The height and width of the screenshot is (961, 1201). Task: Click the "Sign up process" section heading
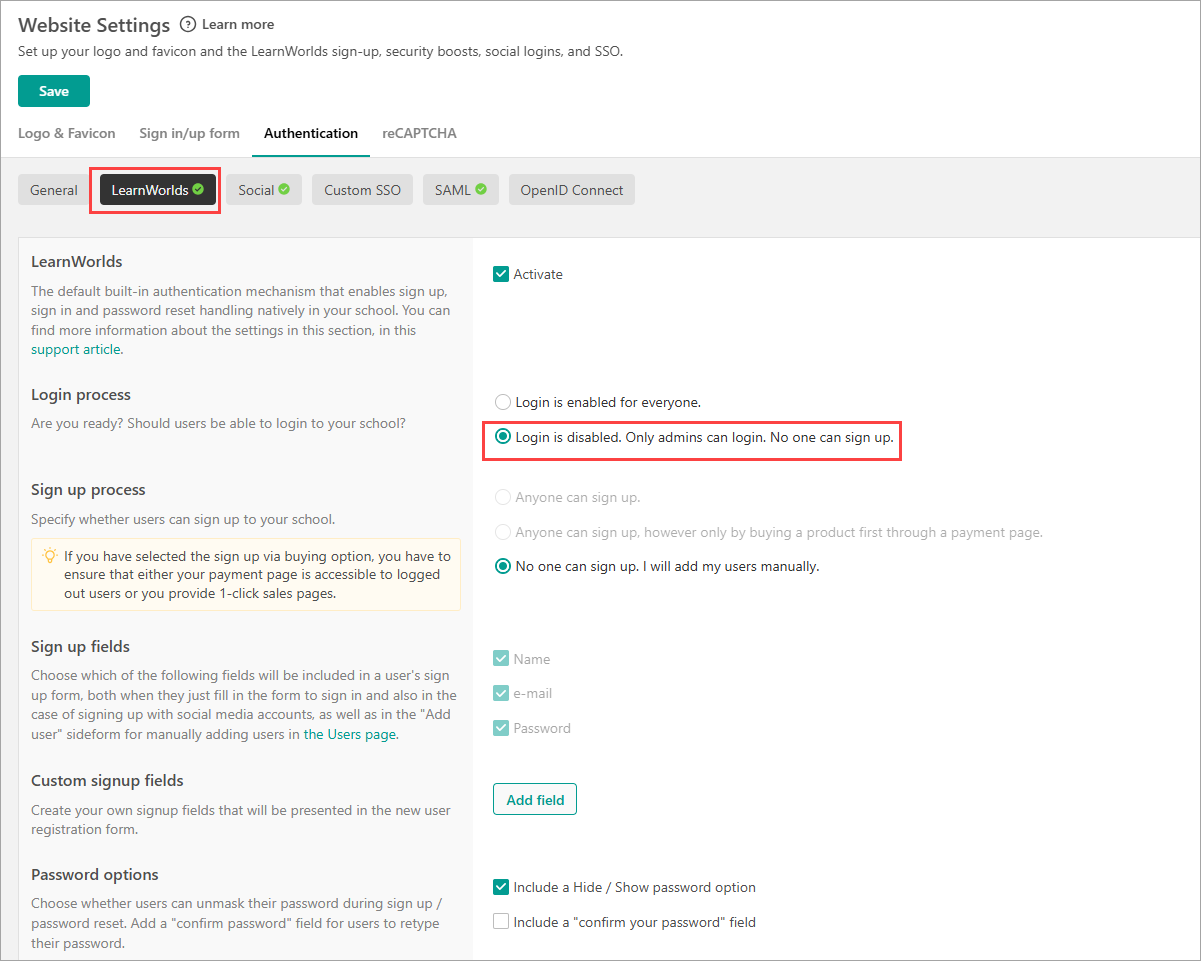click(88, 490)
